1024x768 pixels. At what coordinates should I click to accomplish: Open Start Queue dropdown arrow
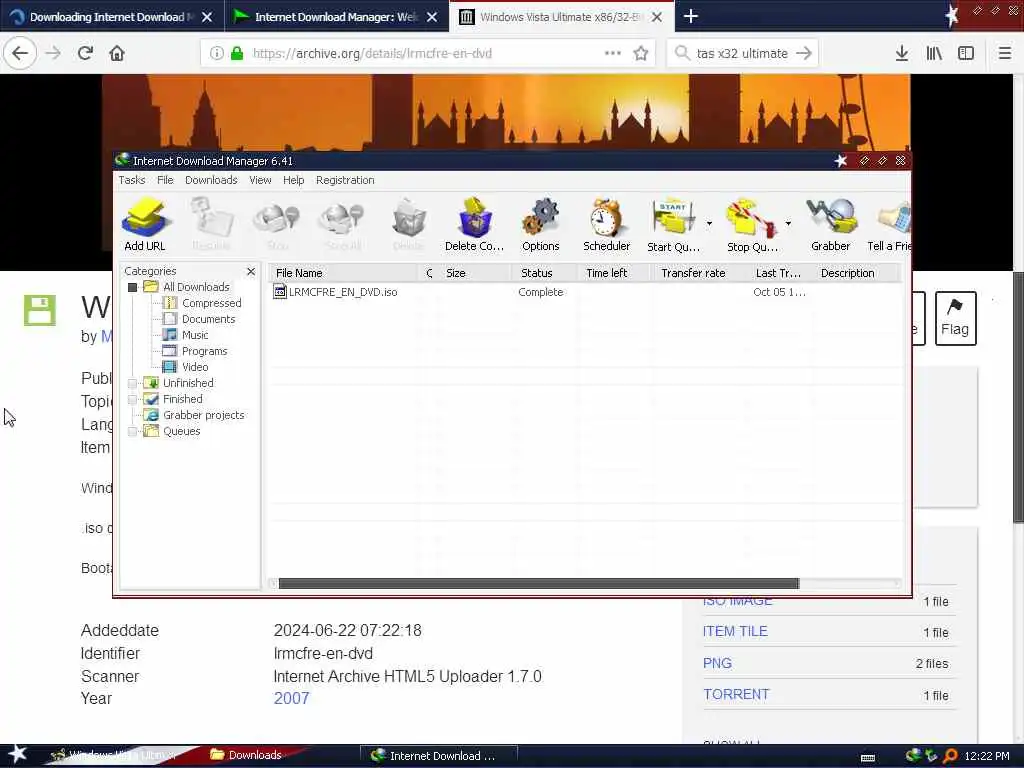(x=709, y=223)
